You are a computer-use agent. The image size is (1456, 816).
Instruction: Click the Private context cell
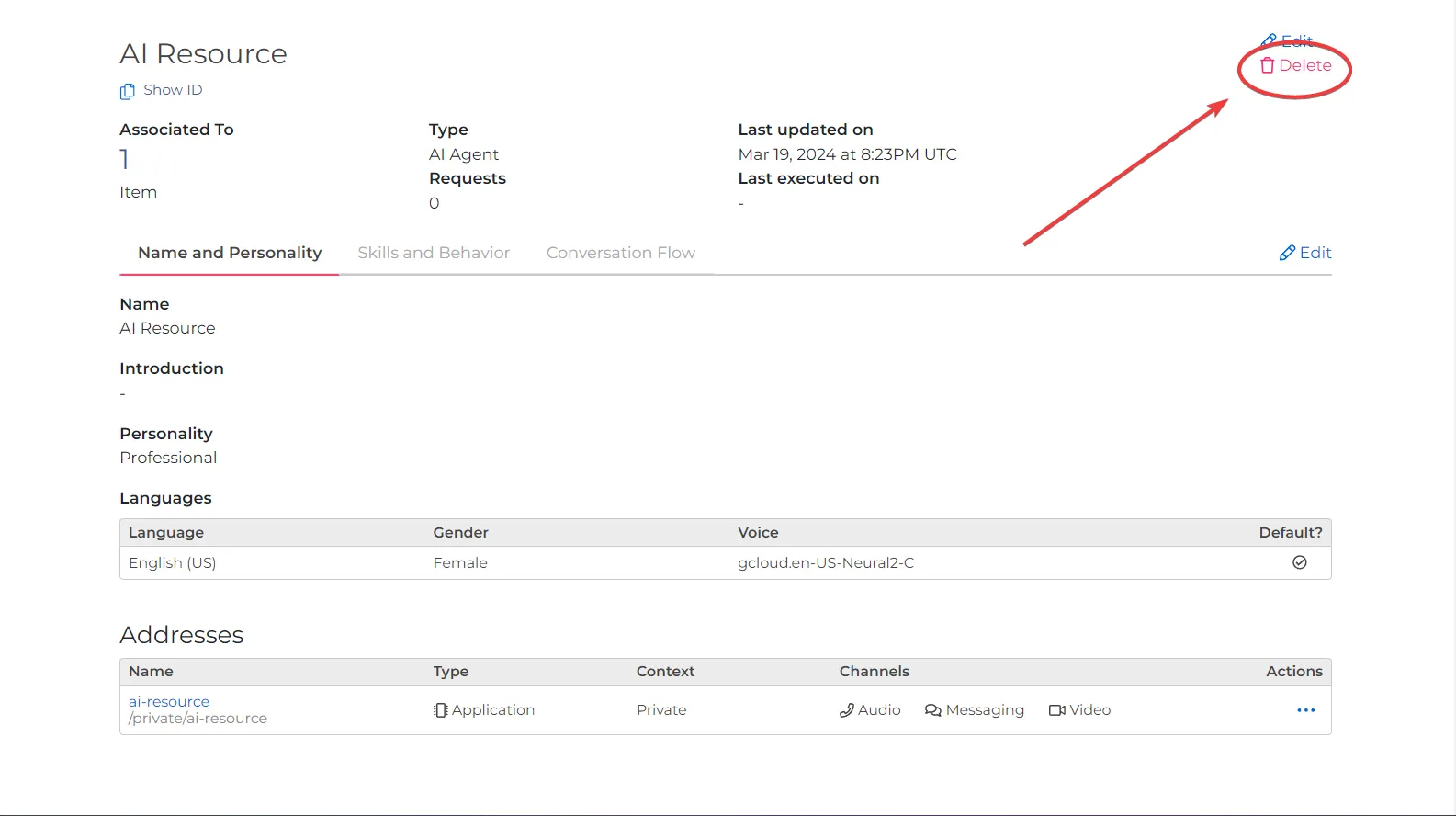661,710
